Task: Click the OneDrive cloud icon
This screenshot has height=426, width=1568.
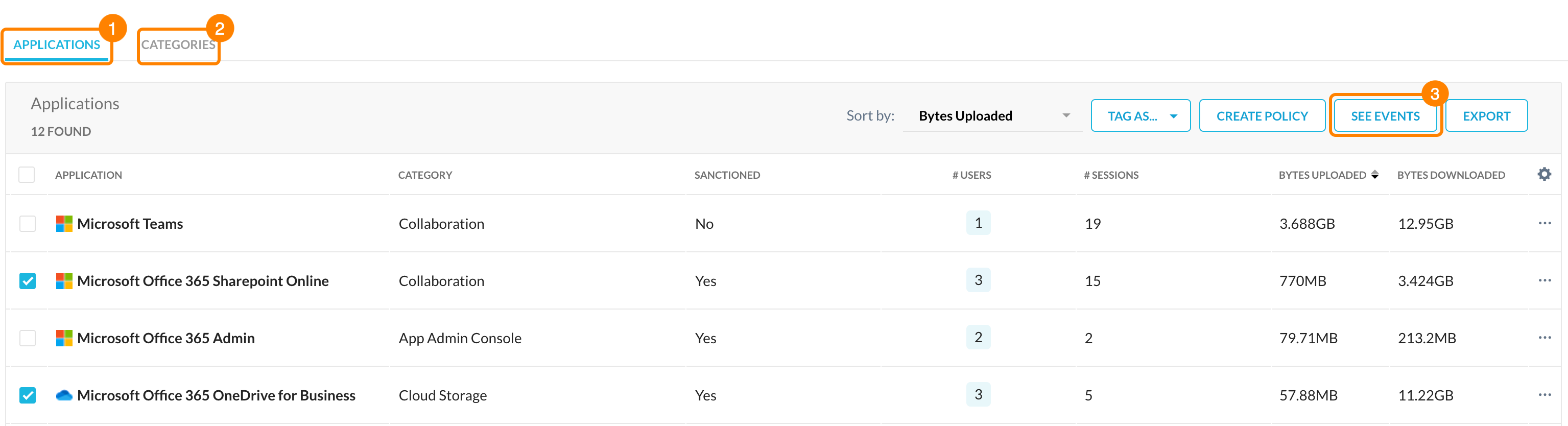Action: 64,395
